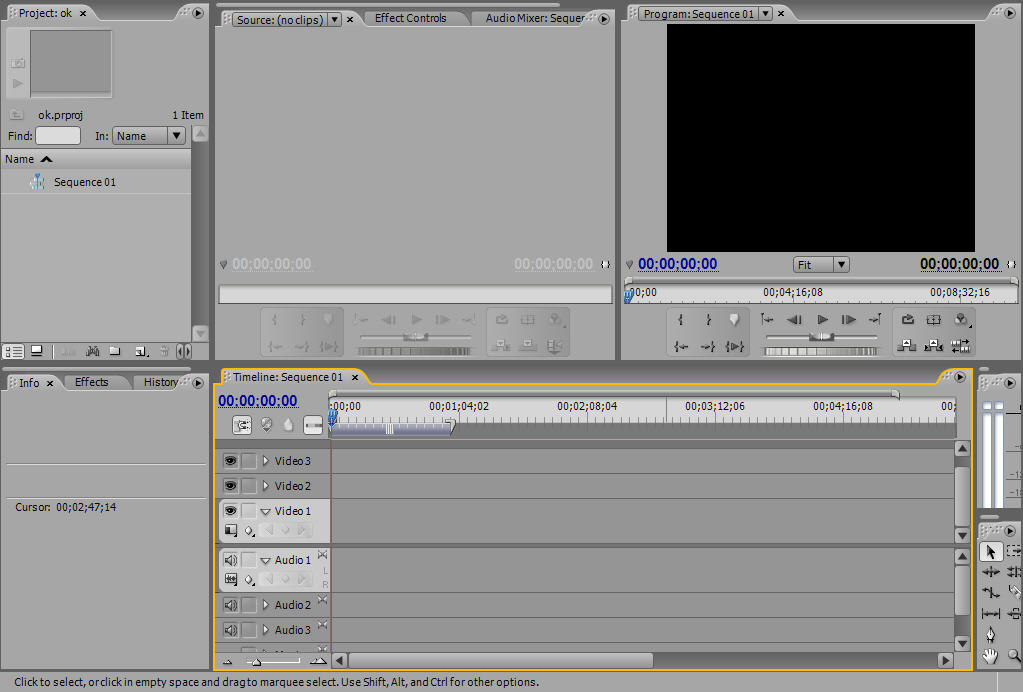Viewport: 1023px width, 692px height.
Task: Toggle Snap in the Timeline panel
Action: point(242,425)
